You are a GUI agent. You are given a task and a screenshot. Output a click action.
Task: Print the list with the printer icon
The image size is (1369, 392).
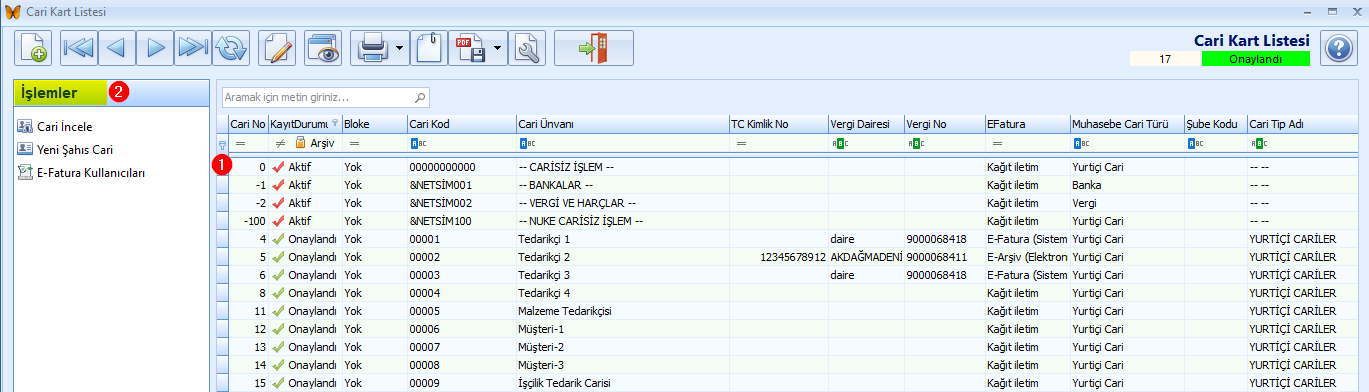coord(372,47)
